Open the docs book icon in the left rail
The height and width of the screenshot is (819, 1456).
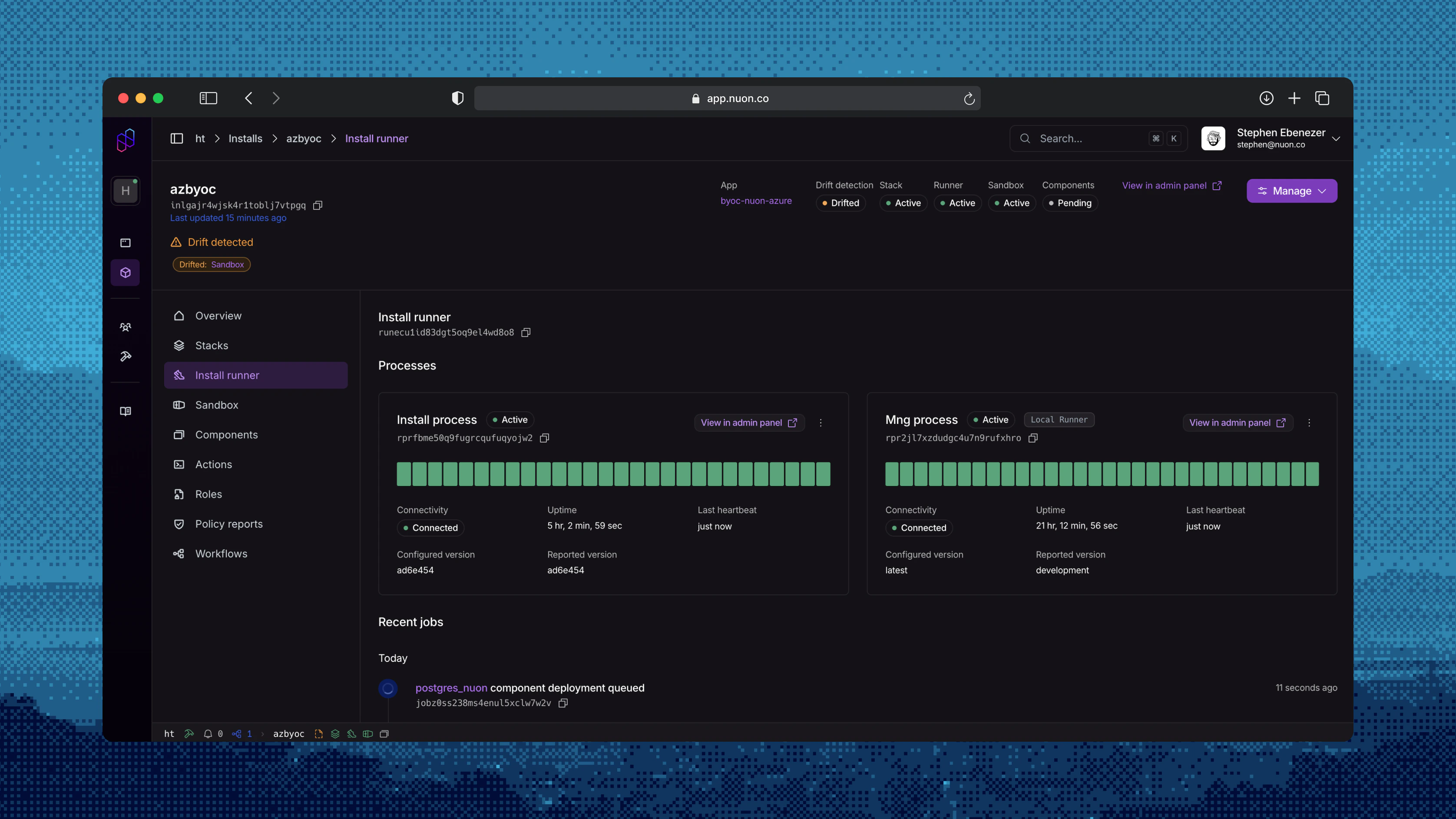[126, 411]
